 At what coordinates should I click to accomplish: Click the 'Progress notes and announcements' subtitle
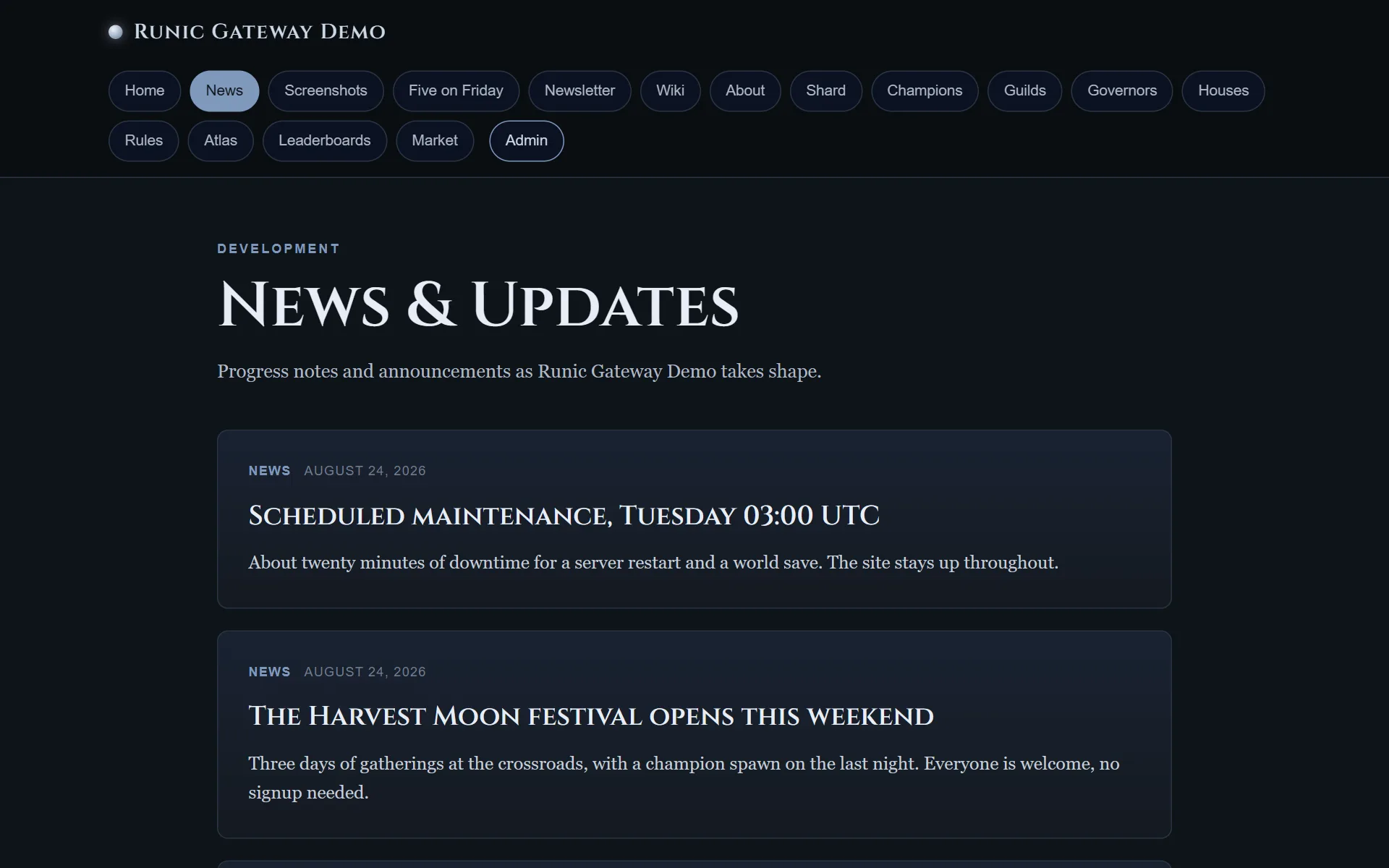coord(519,371)
